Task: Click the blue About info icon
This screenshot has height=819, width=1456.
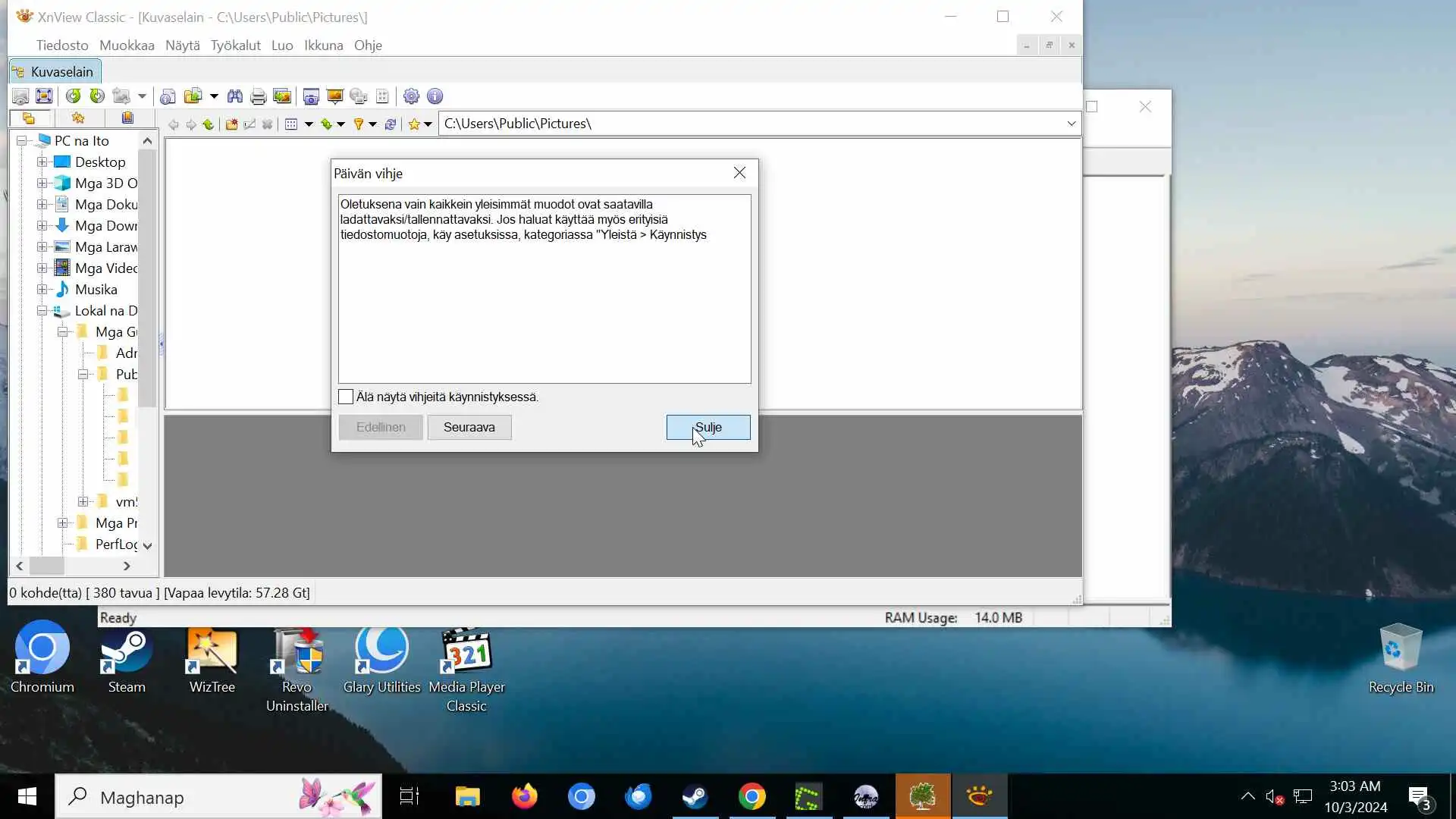Action: click(435, 96)
